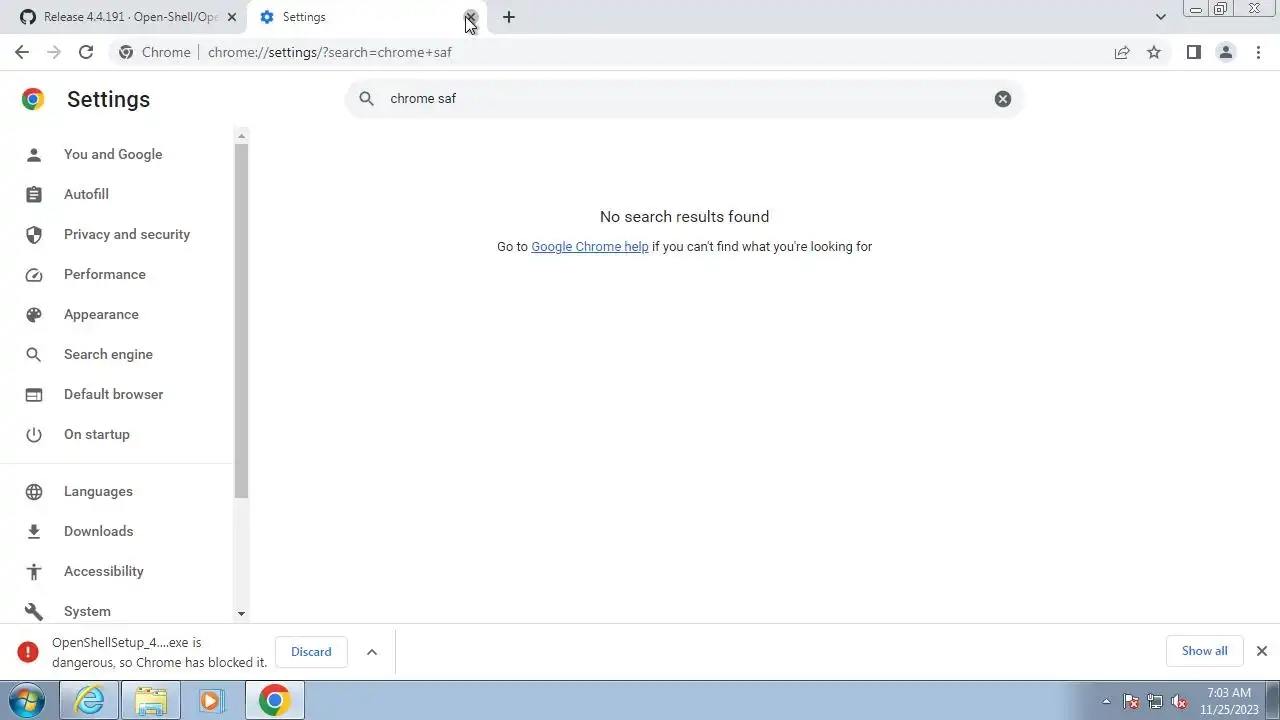The height and width of the screenshot is (720, 1280).
Task: Open the Chrome profile avatar menu
Action: [x=1225, y=52]
